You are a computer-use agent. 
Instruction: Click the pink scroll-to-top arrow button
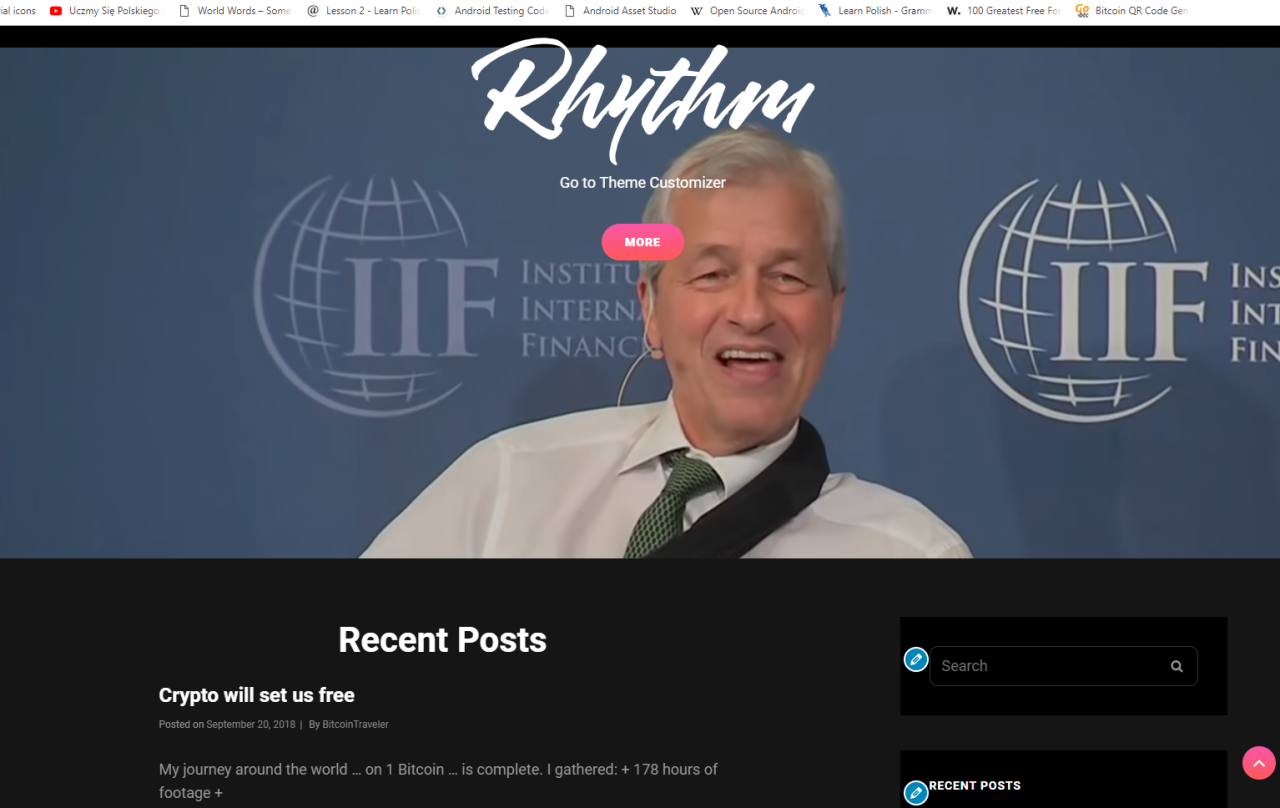(1259, 762)
